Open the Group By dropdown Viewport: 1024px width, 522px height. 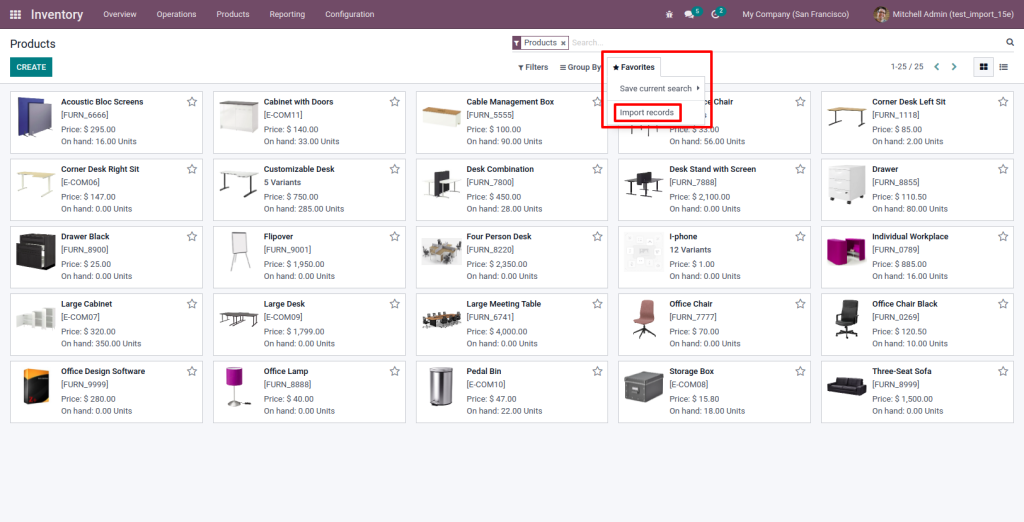(580, 67)
